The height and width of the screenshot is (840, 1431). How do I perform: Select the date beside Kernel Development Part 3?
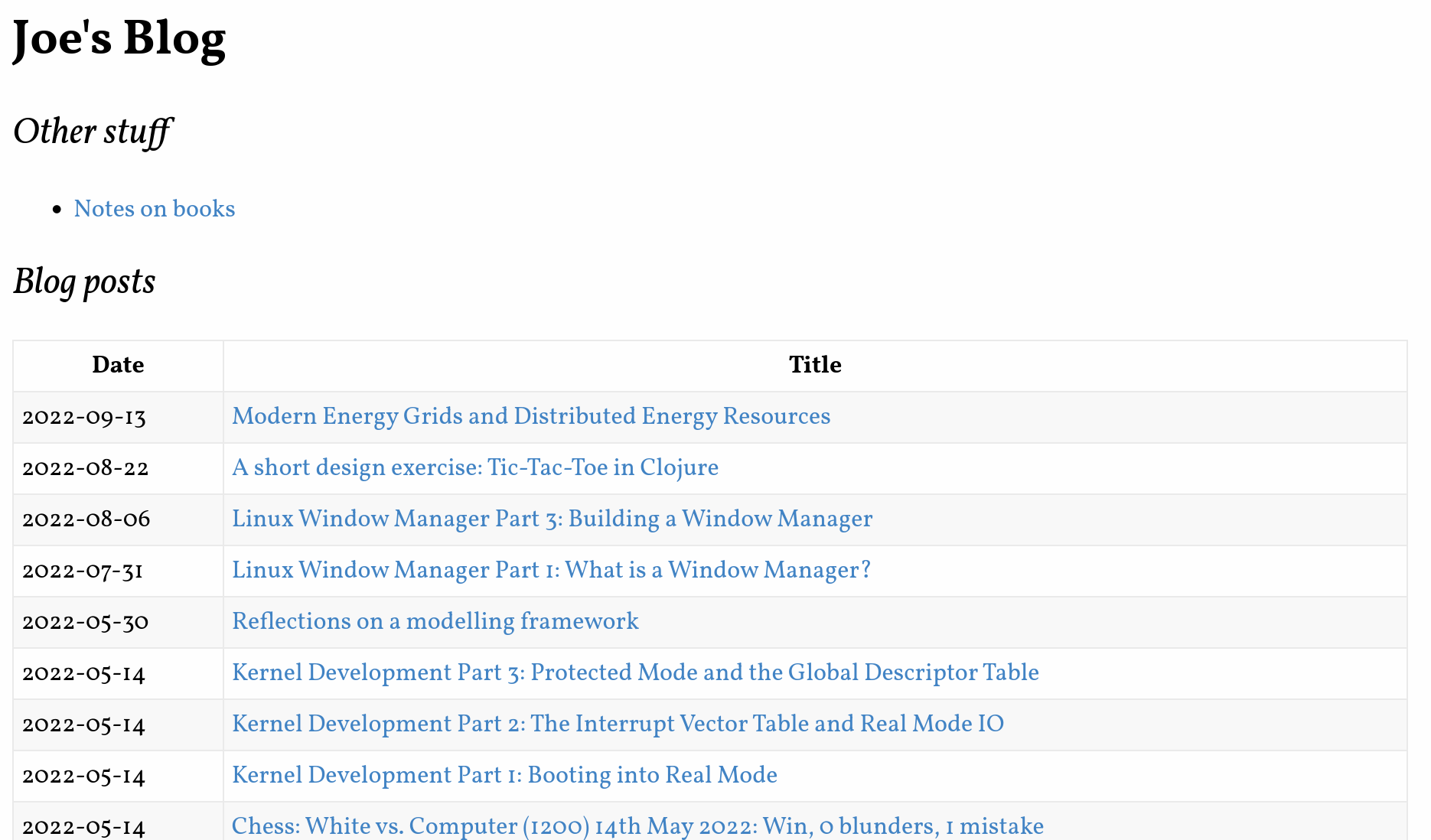[x=84, y=673]
